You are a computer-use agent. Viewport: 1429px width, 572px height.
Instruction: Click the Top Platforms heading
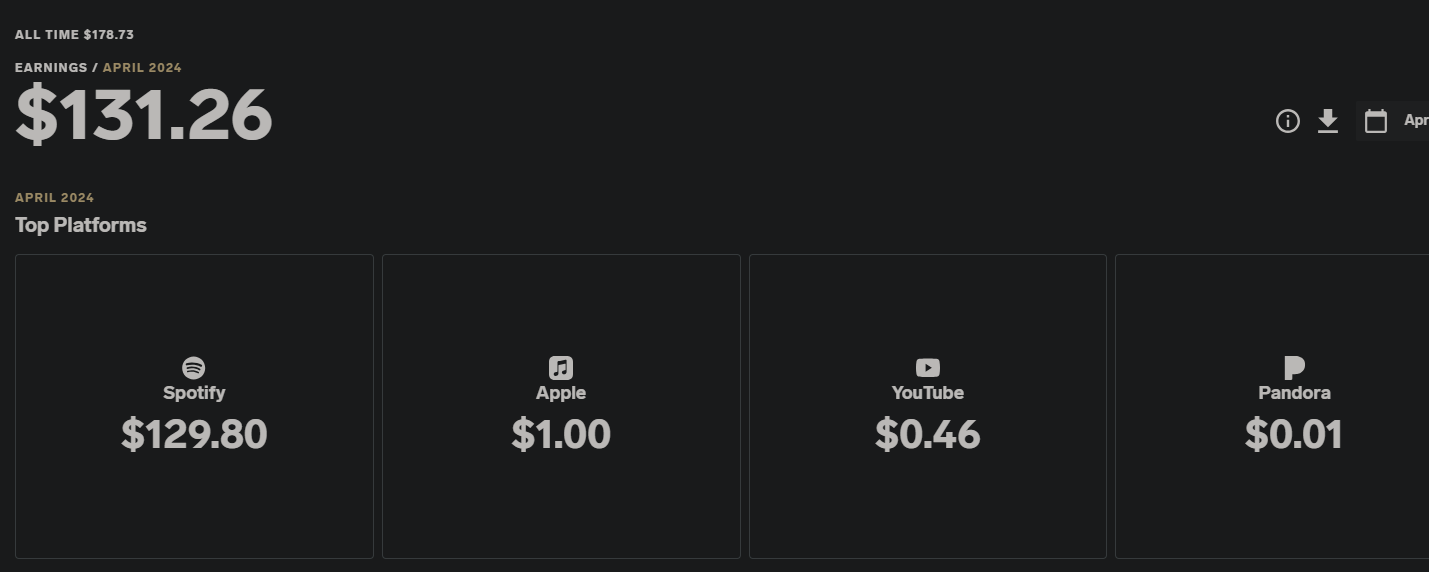pyautogui.click(x=81, y=225)
